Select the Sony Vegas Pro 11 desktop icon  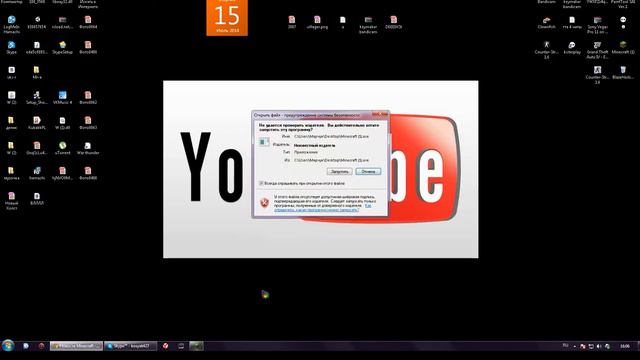click(597, 24)
